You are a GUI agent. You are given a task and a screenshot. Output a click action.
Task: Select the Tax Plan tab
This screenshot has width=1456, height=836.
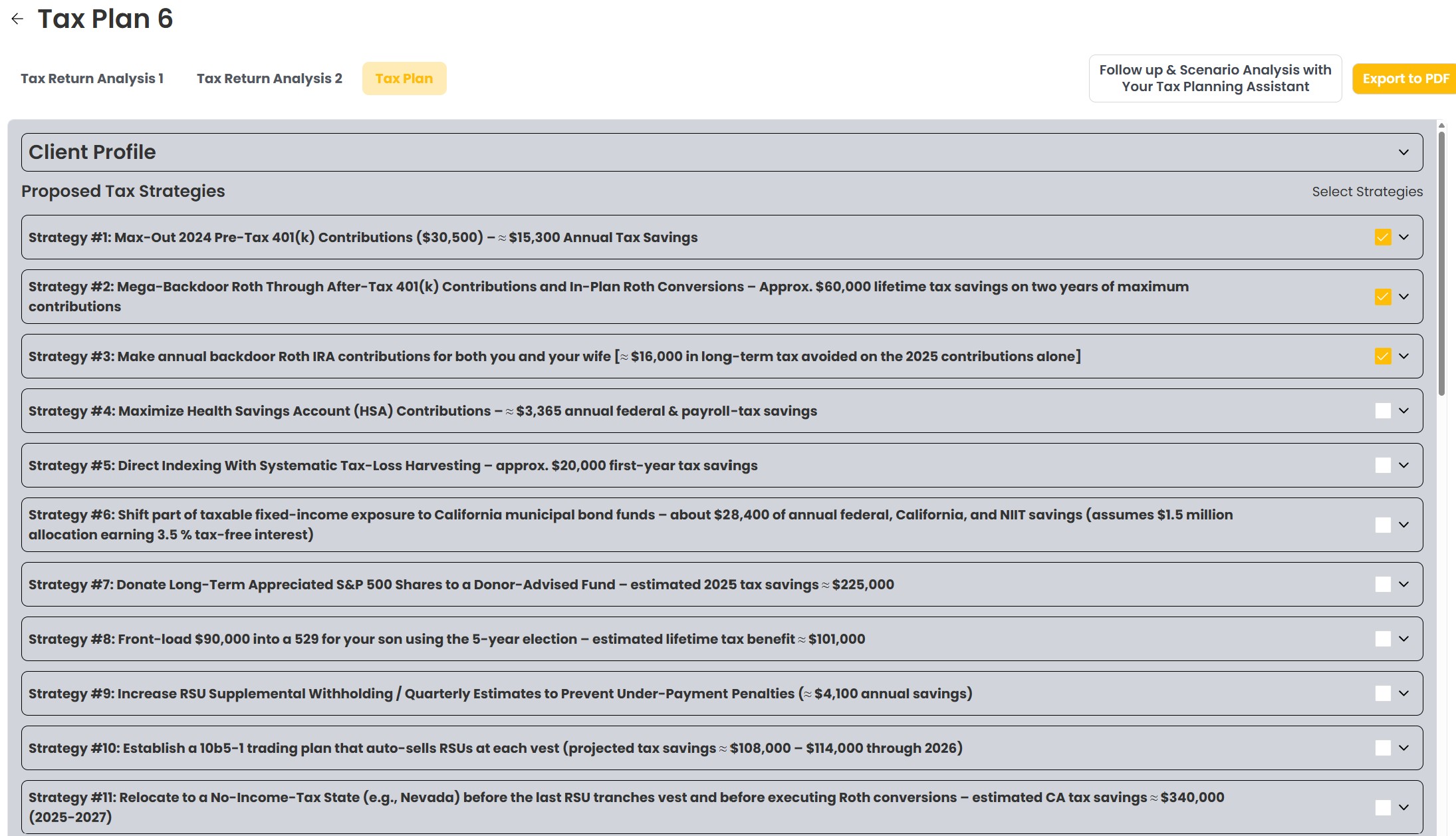(404, 78)
